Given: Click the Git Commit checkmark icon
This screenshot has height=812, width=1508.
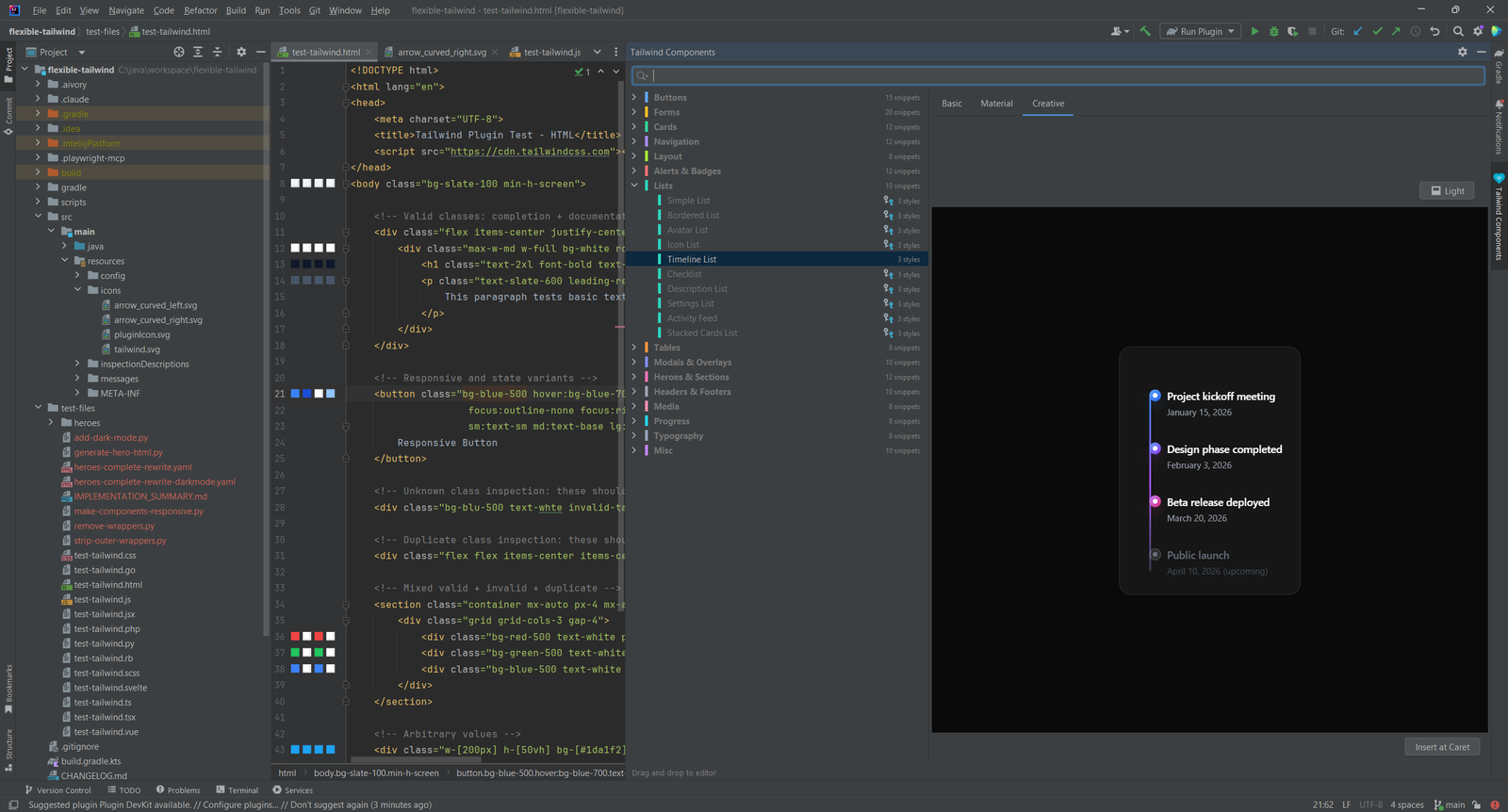Looking at the screenshot, I should pyautogui.click(x=1377, y=31).
